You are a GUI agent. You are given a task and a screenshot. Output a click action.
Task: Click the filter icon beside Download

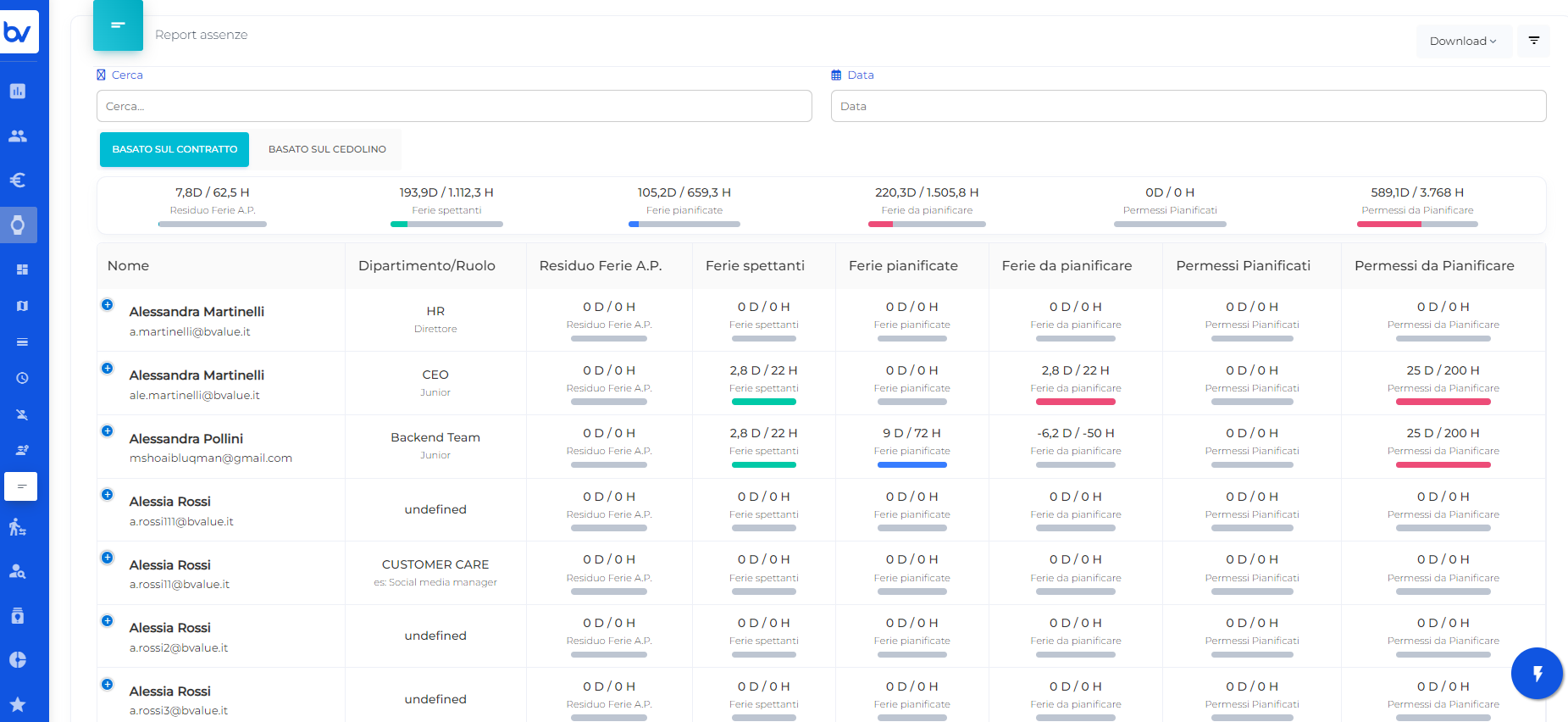1533,41
